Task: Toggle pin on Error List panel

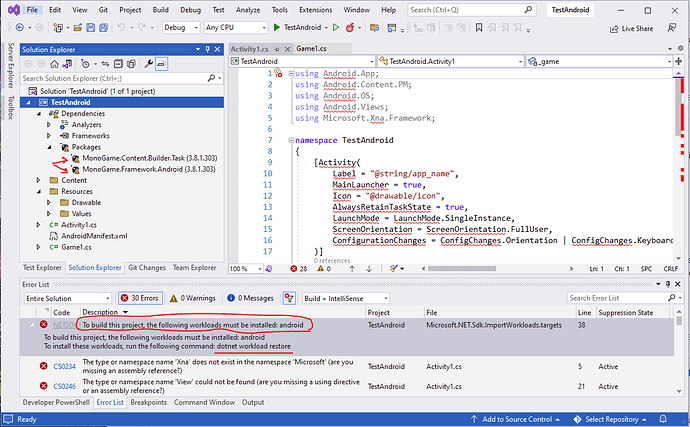Action: 668,284
